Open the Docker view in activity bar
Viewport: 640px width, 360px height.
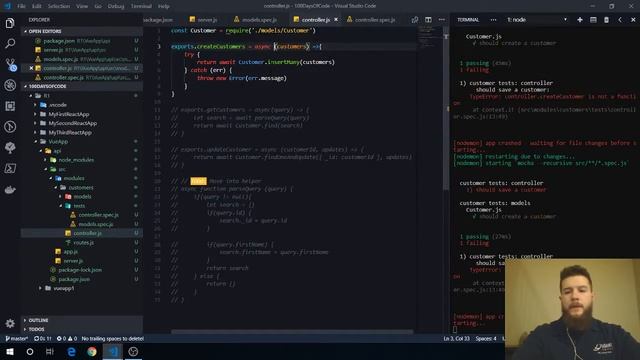click(x=10, y=190)
